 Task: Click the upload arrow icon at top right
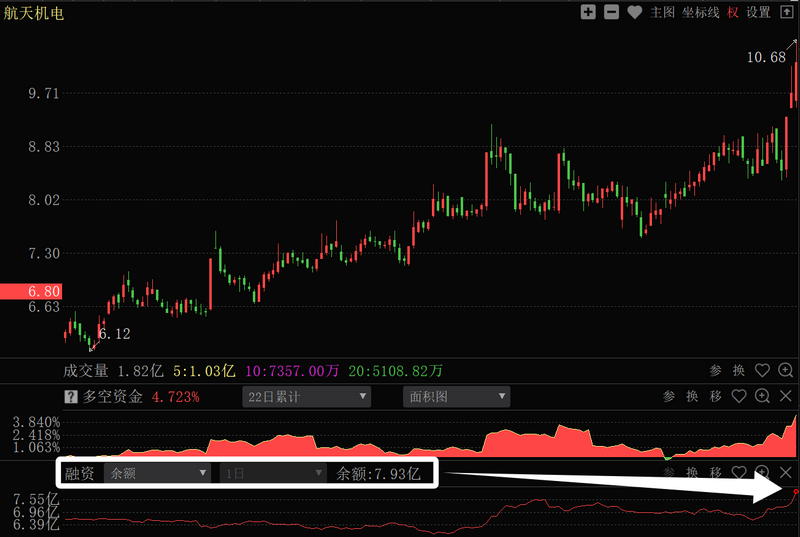tap(786, 12)
